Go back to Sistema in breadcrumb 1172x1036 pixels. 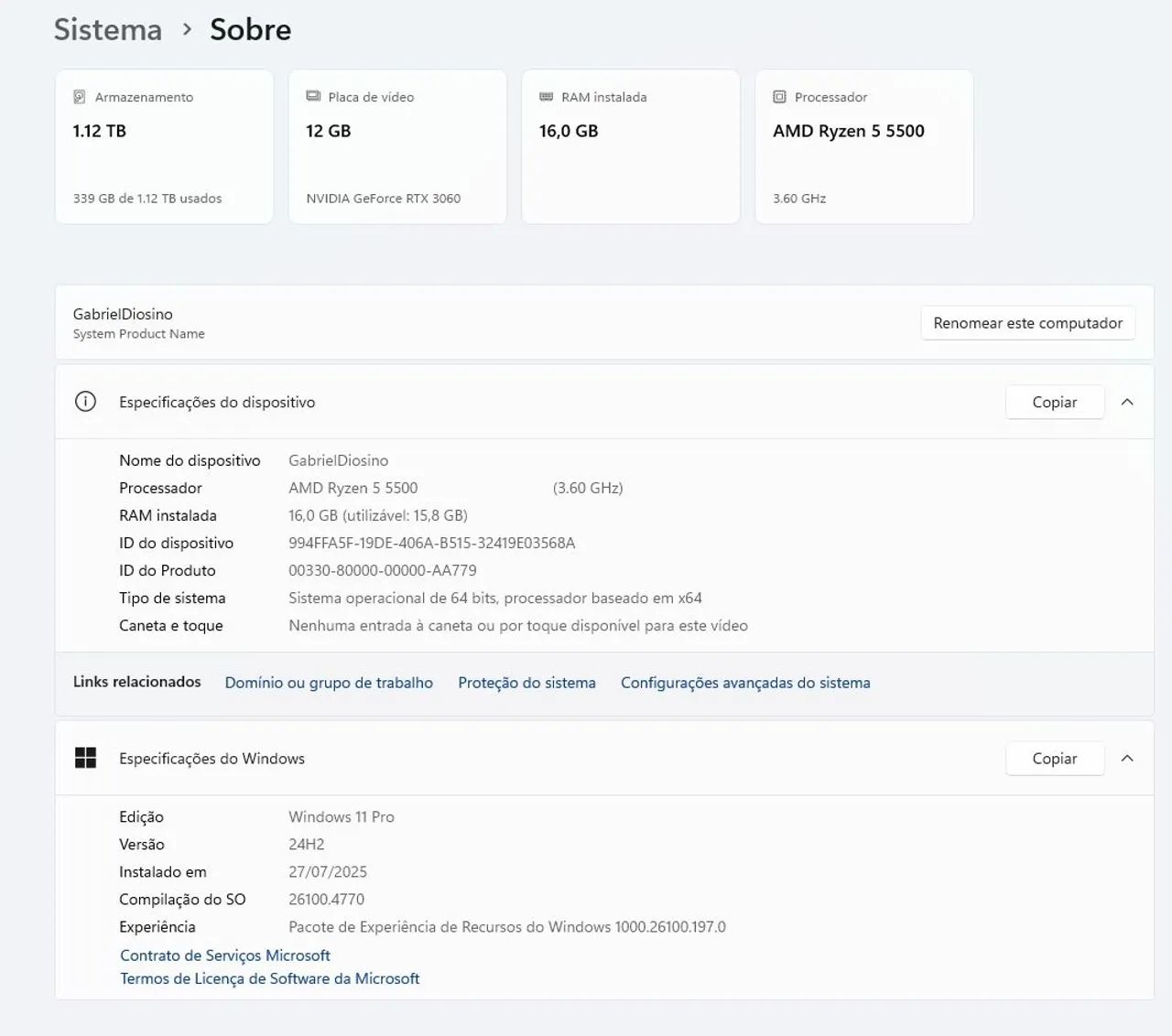click(x=108, y=29)
